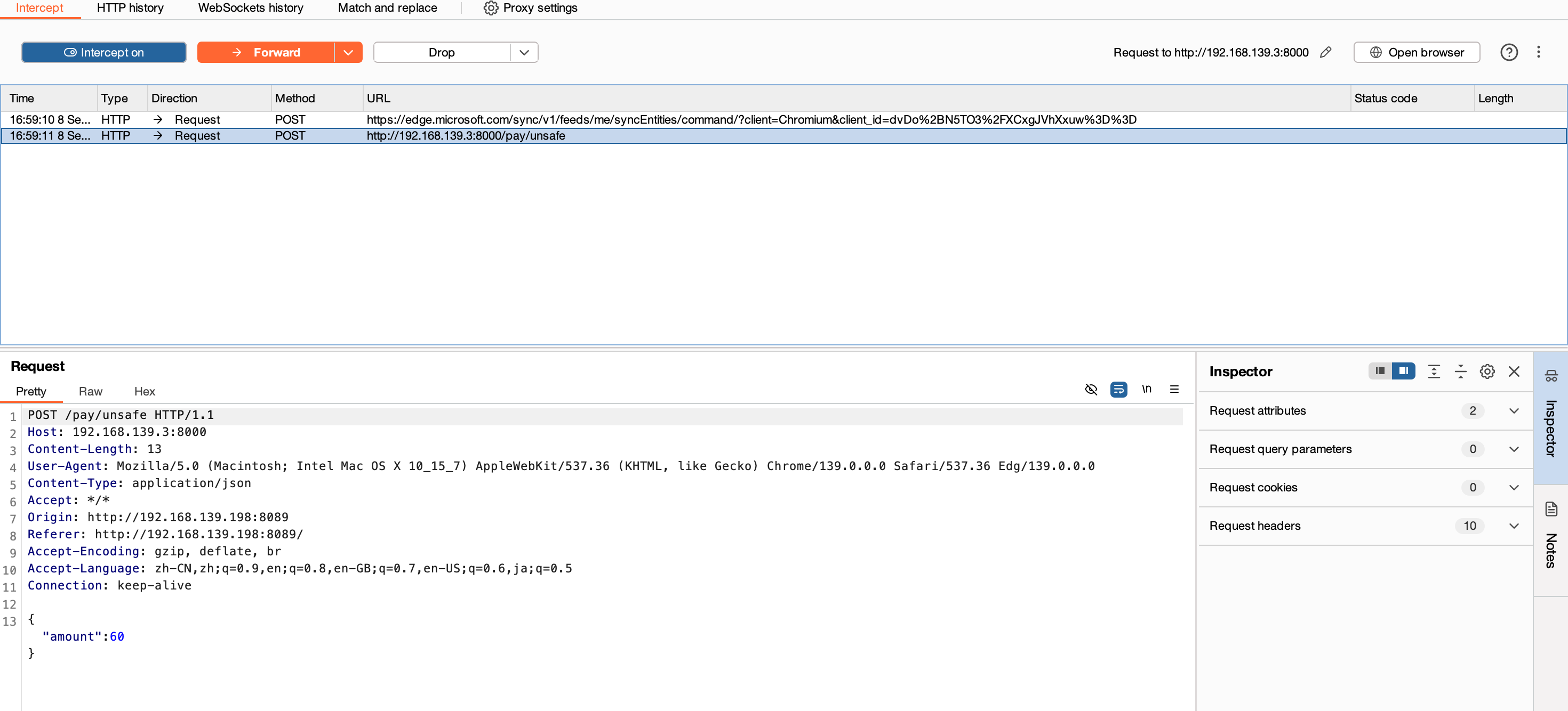Screen dimensions: 1568x711
Task: Click the amount value 60 in body
Action: [x=117, y=636]
